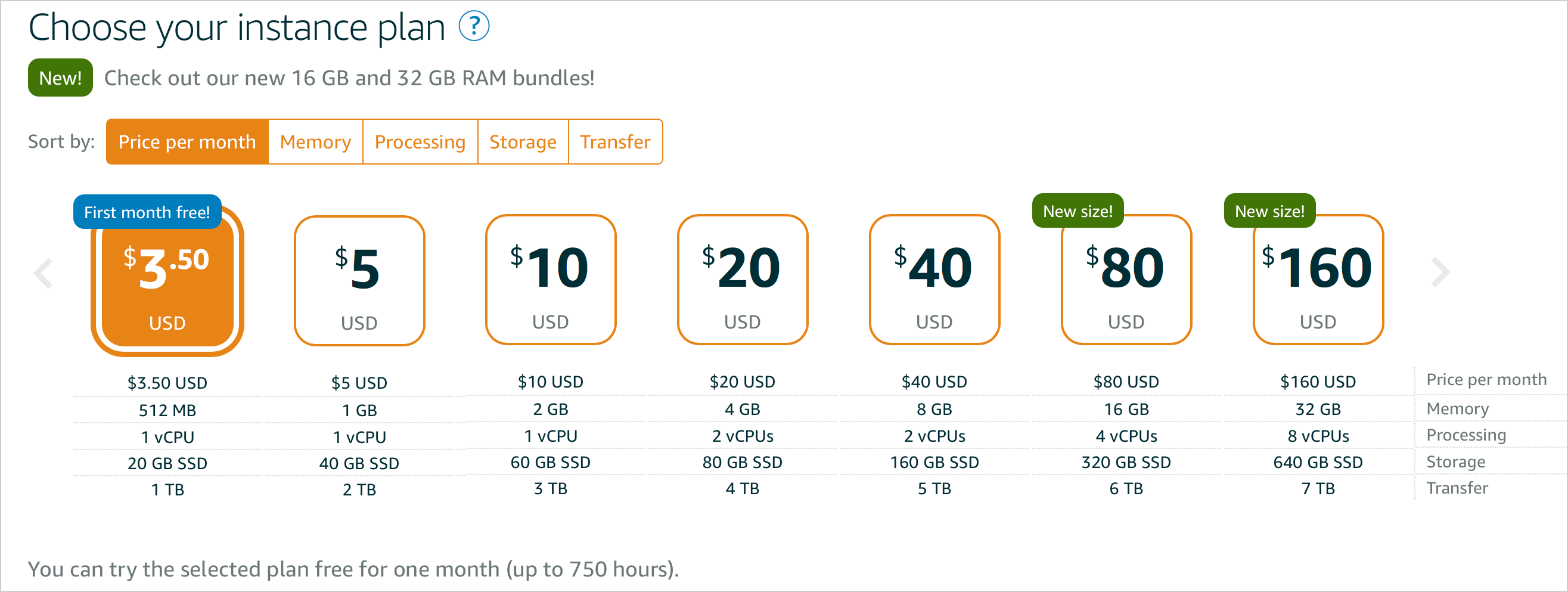Sort plans by Storage
Screen dimensions: 1568x592
(x=523, y=142)
